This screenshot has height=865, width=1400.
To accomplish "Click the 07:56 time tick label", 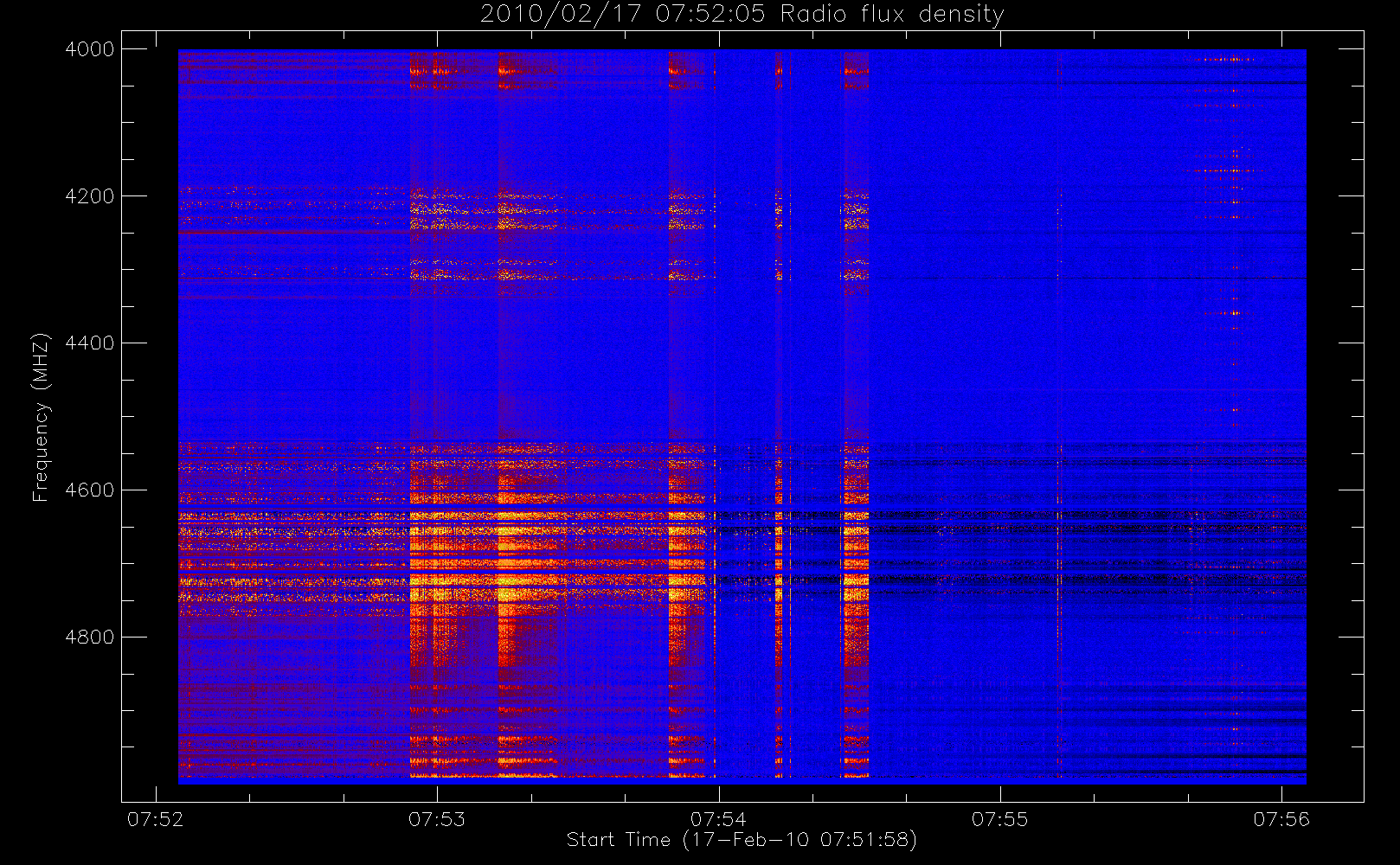I will [x=1281, y=819].
